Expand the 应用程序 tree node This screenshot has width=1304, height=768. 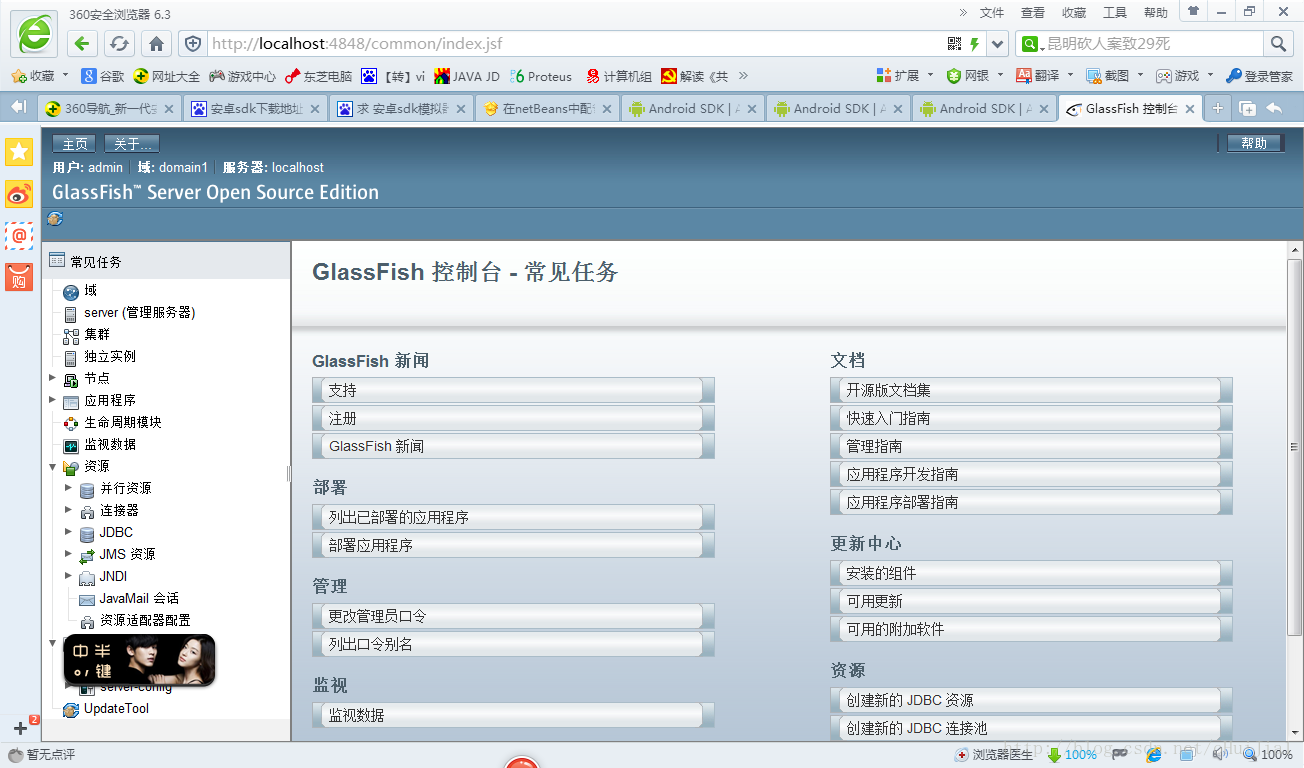click(53, 400)
